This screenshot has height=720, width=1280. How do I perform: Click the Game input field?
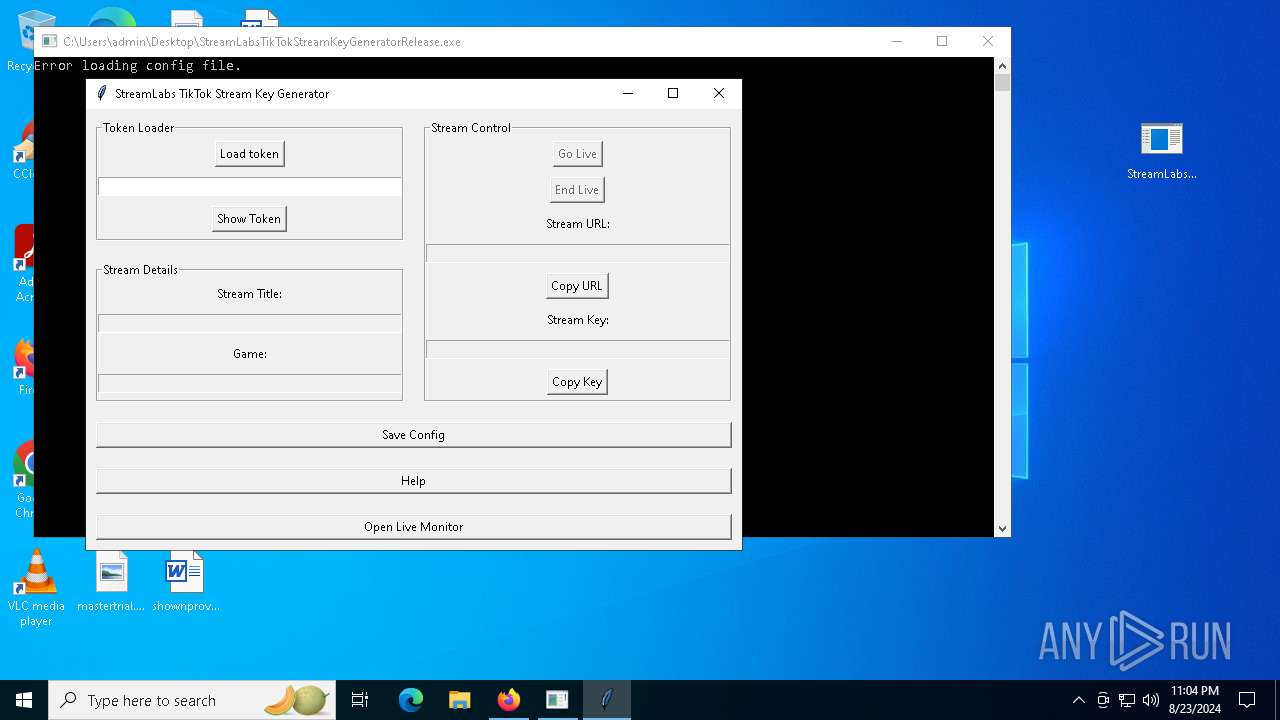[x=249, y=383]
